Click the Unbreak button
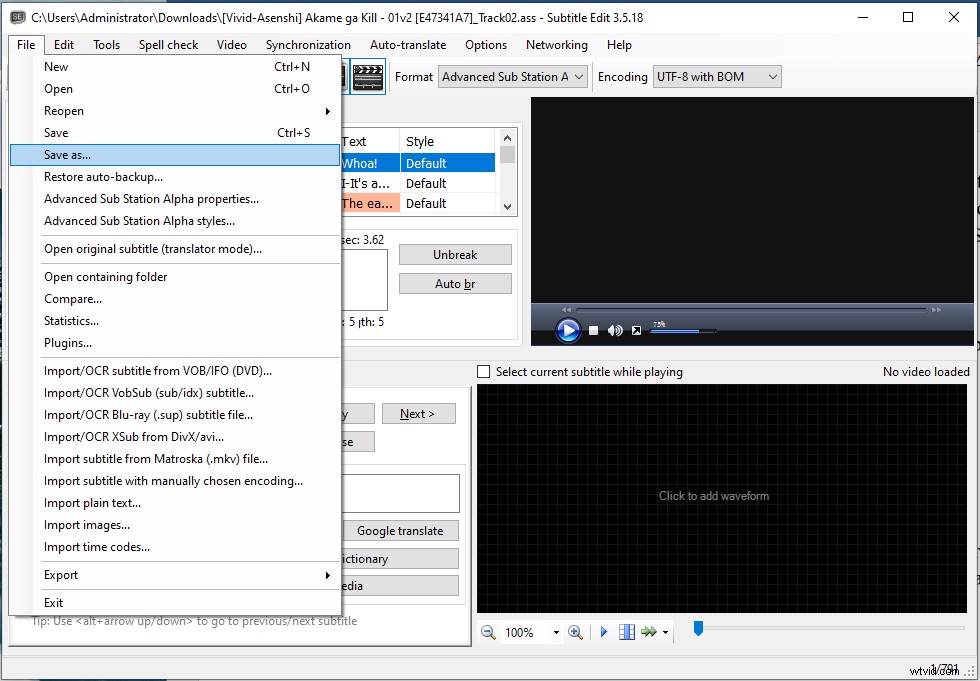This screenshot has height=681, width=980. (455, 255)
